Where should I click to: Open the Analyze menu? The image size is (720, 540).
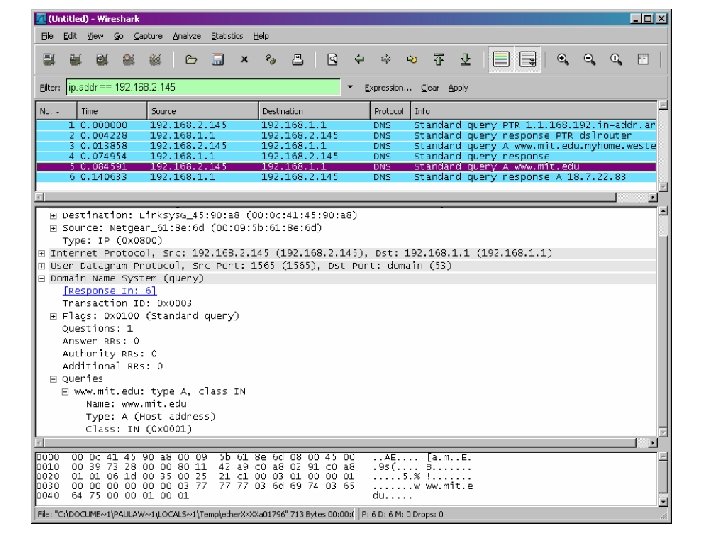tap(186, 36)
